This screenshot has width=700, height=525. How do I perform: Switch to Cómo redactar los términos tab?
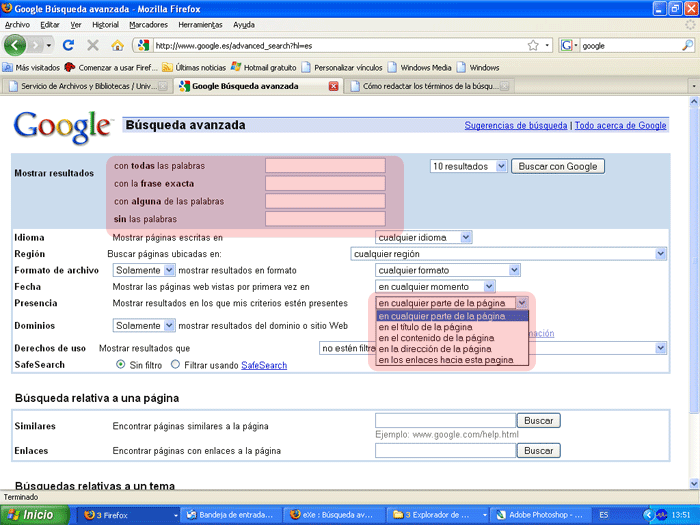pyautogui.click(x=429, y=86)
